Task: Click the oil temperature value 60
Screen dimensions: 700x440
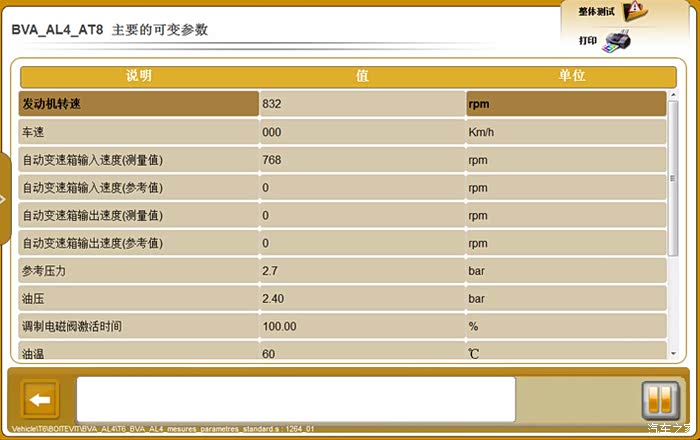Action: coord(268,354)
